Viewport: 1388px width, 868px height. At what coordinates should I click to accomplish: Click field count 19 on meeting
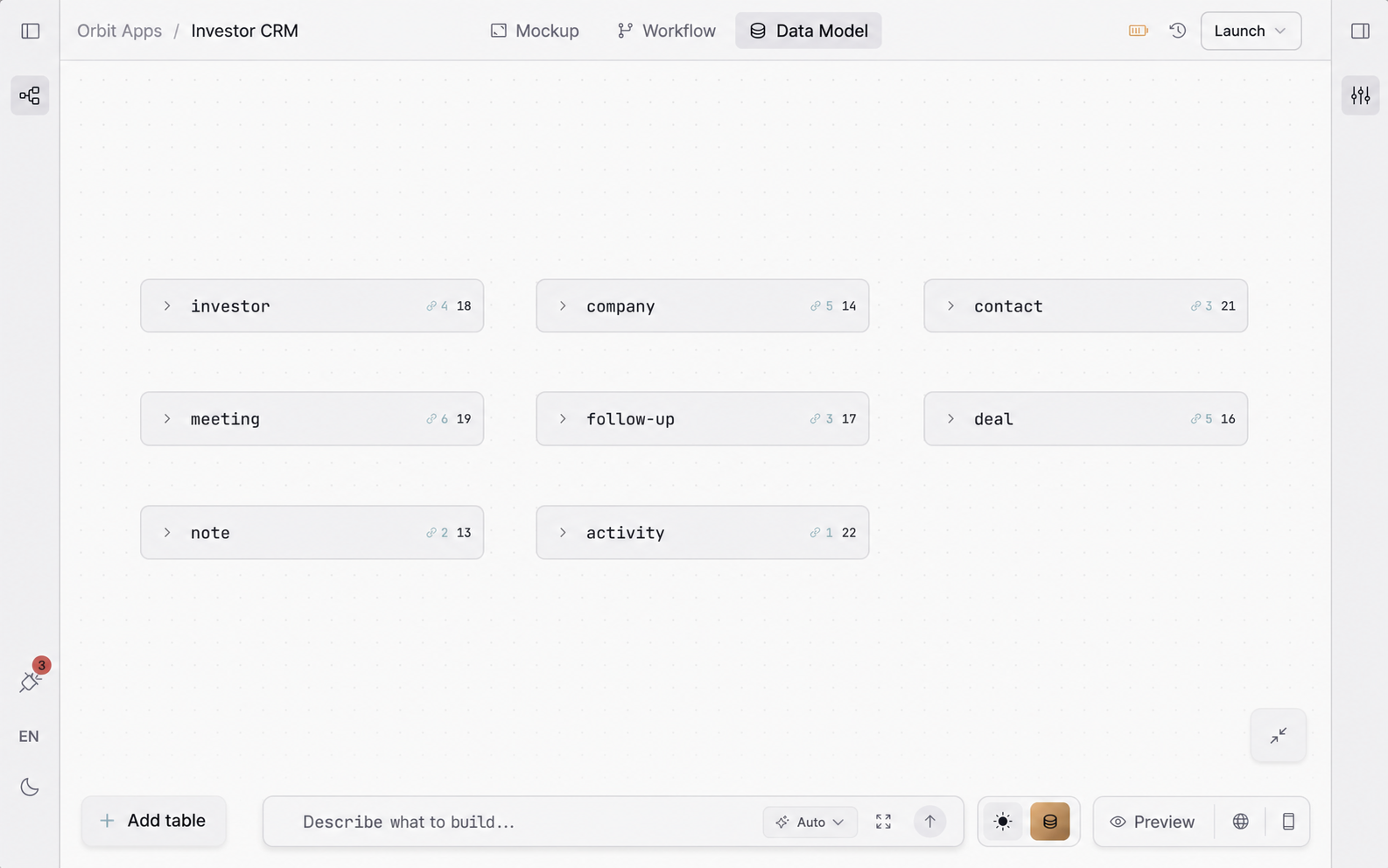[x=464, y=419]
